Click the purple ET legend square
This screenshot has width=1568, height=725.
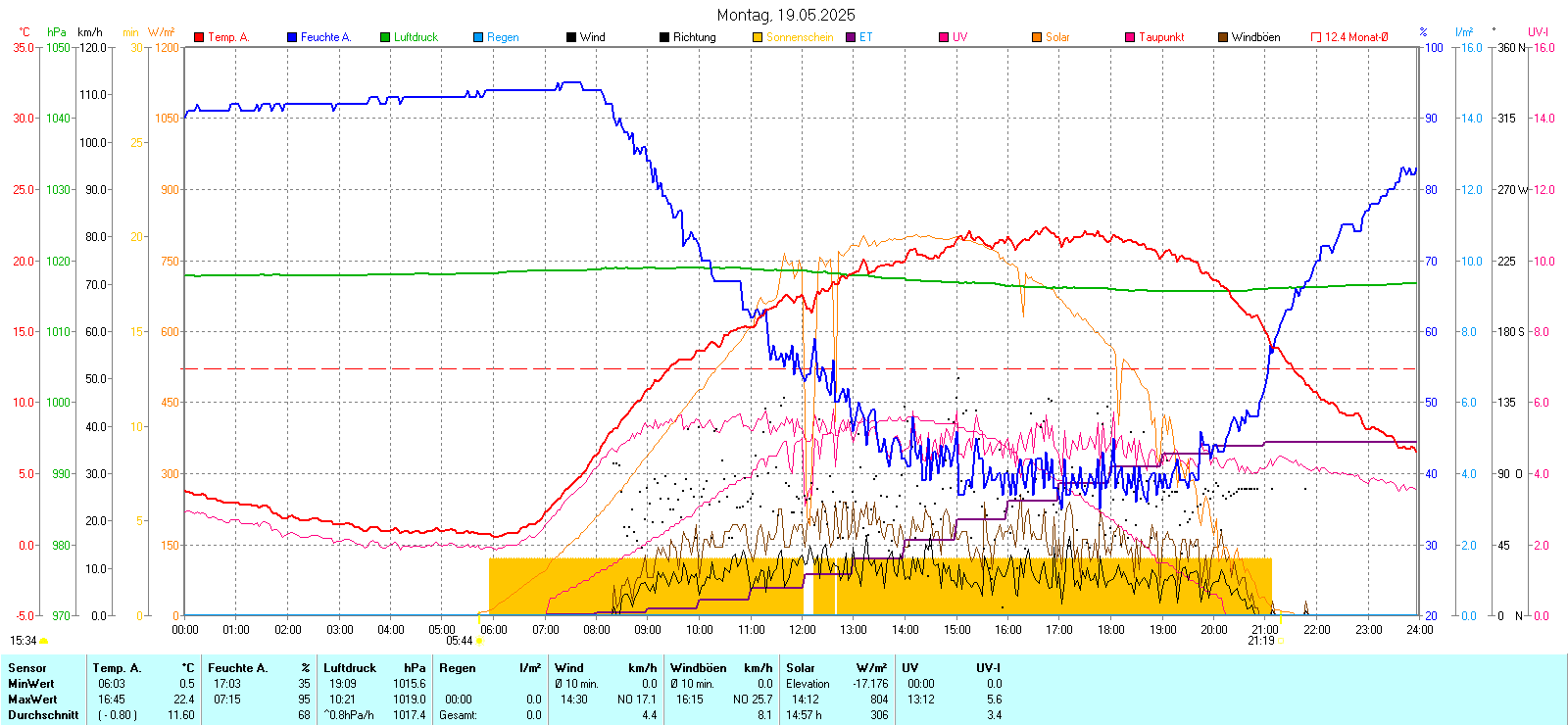coord(851,37)
